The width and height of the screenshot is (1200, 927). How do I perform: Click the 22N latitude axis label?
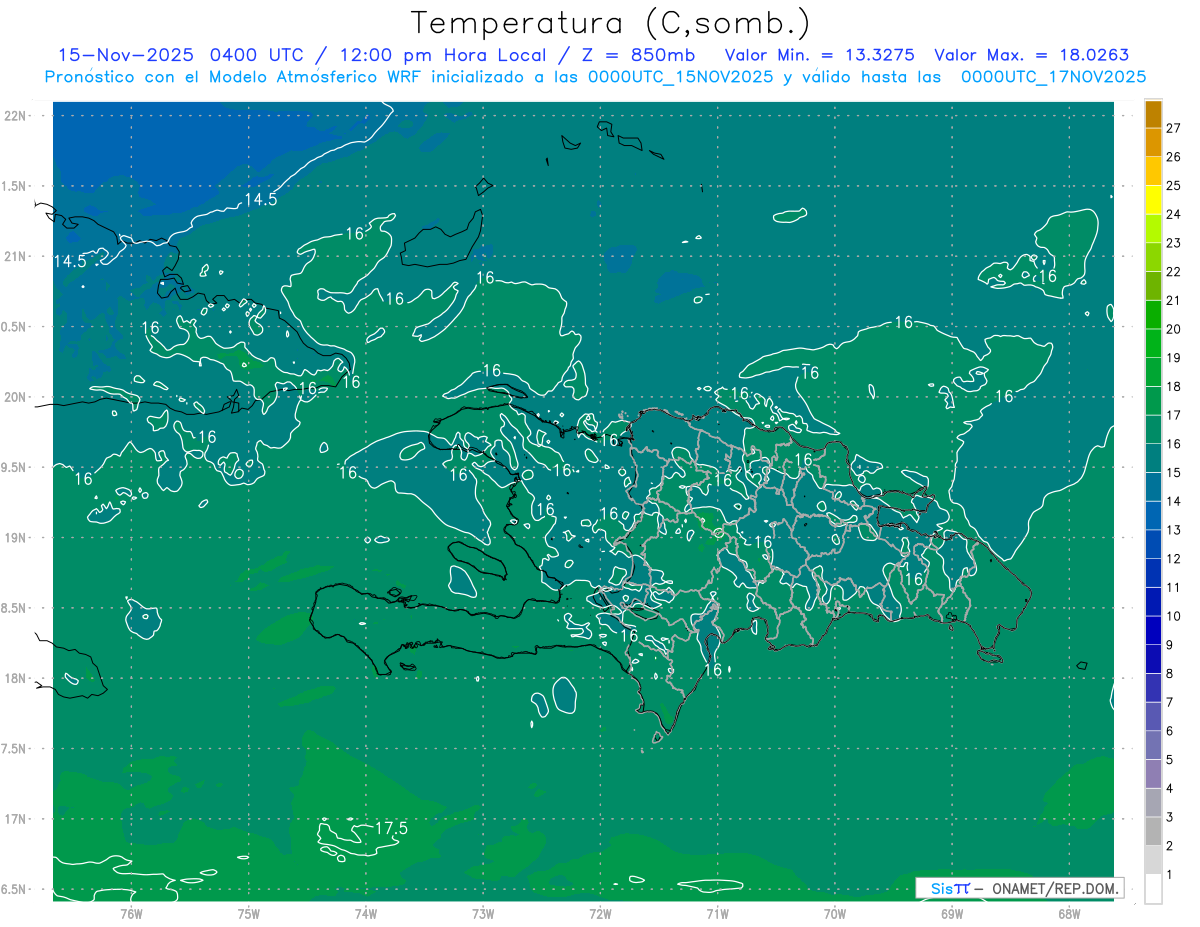15,115
